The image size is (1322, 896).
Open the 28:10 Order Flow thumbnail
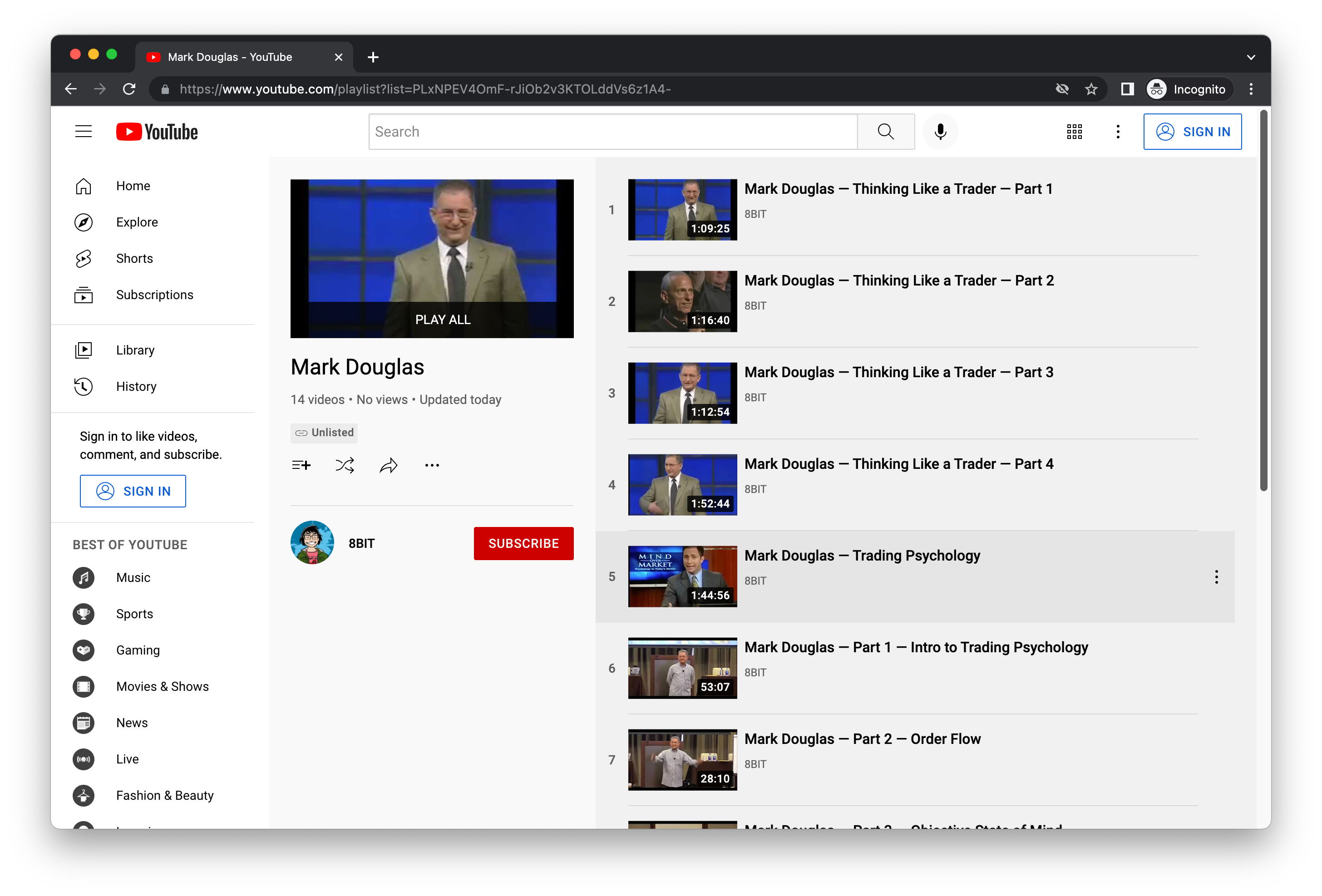click(682, 759)
